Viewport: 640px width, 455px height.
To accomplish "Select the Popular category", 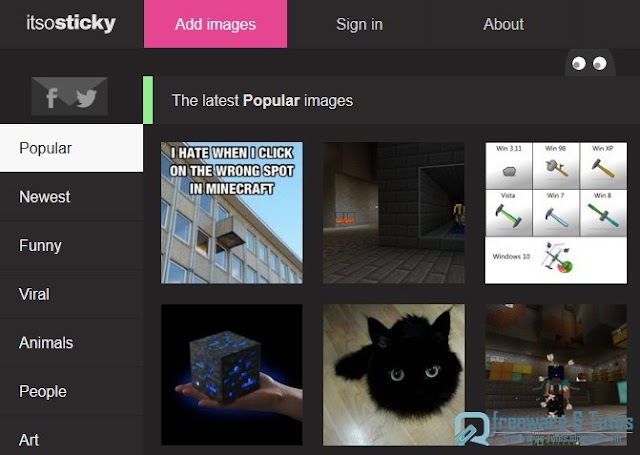I will pyautogui.click(x=71, y=148).
